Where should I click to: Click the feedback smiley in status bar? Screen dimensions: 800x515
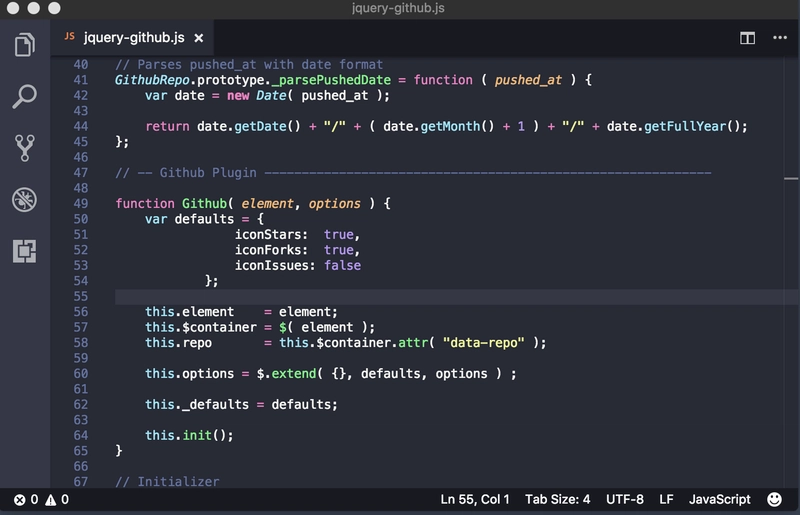(x=774, y=499)
